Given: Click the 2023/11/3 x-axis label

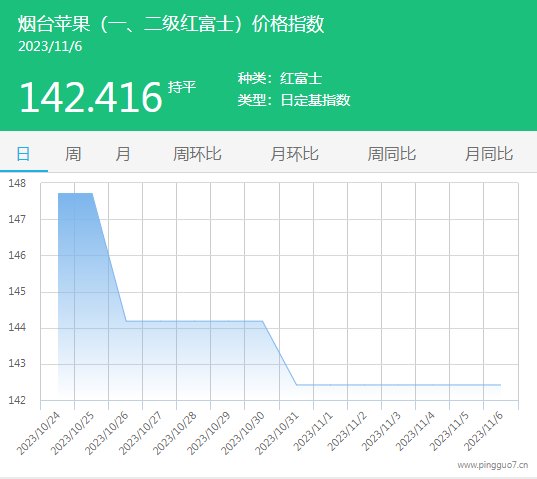Looking at the screenshot, I should click(x=381, y=431).
